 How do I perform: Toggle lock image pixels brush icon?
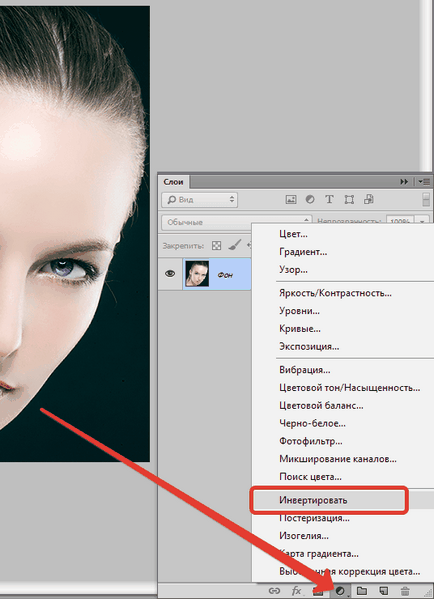(x=235, y=245)
